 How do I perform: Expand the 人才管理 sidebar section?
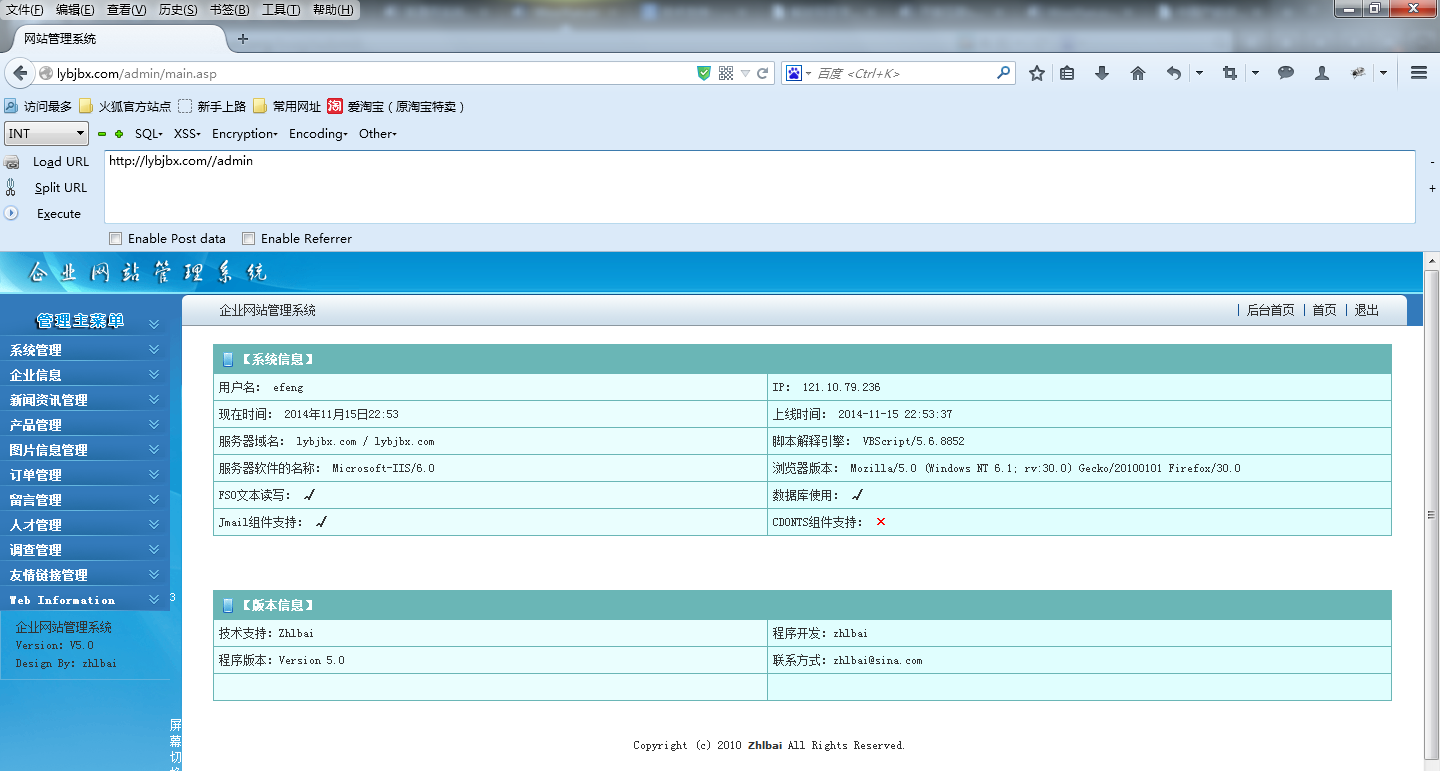point(85,525)
